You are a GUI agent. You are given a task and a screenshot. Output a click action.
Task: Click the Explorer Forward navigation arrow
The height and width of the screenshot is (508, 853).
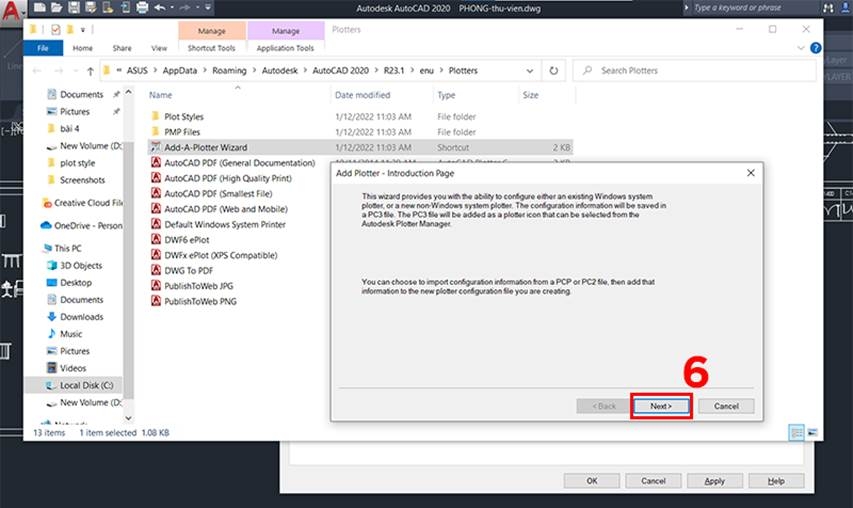pos(58,71)
